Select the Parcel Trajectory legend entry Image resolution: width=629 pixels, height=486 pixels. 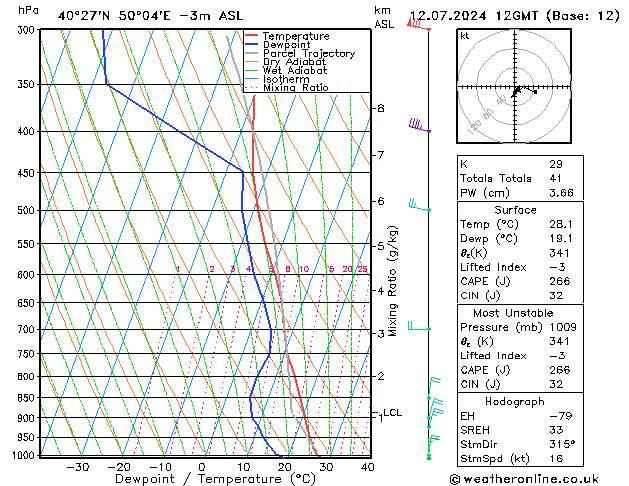[300, 53]
